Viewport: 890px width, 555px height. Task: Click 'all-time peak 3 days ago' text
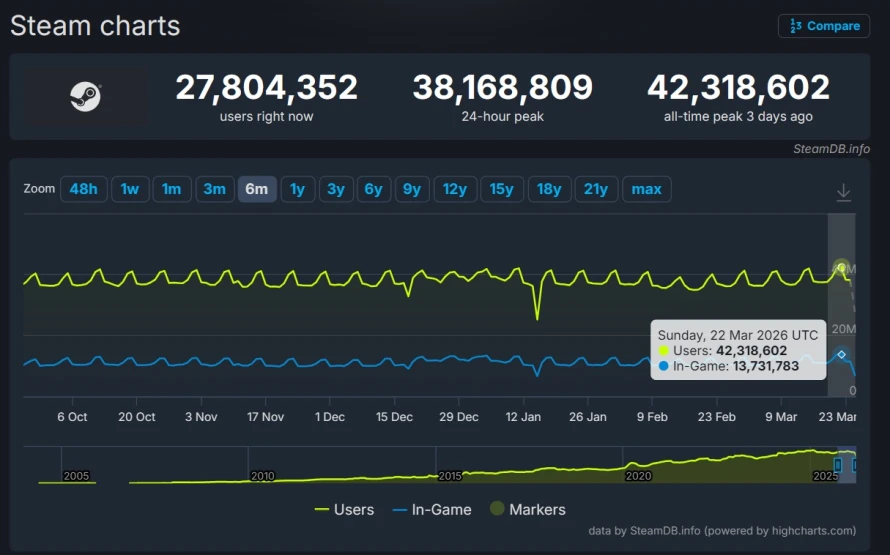738,116
